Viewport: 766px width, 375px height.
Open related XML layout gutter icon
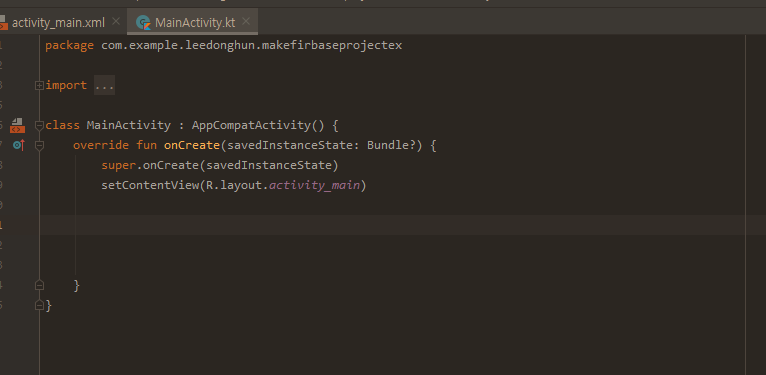click(18, 125)
